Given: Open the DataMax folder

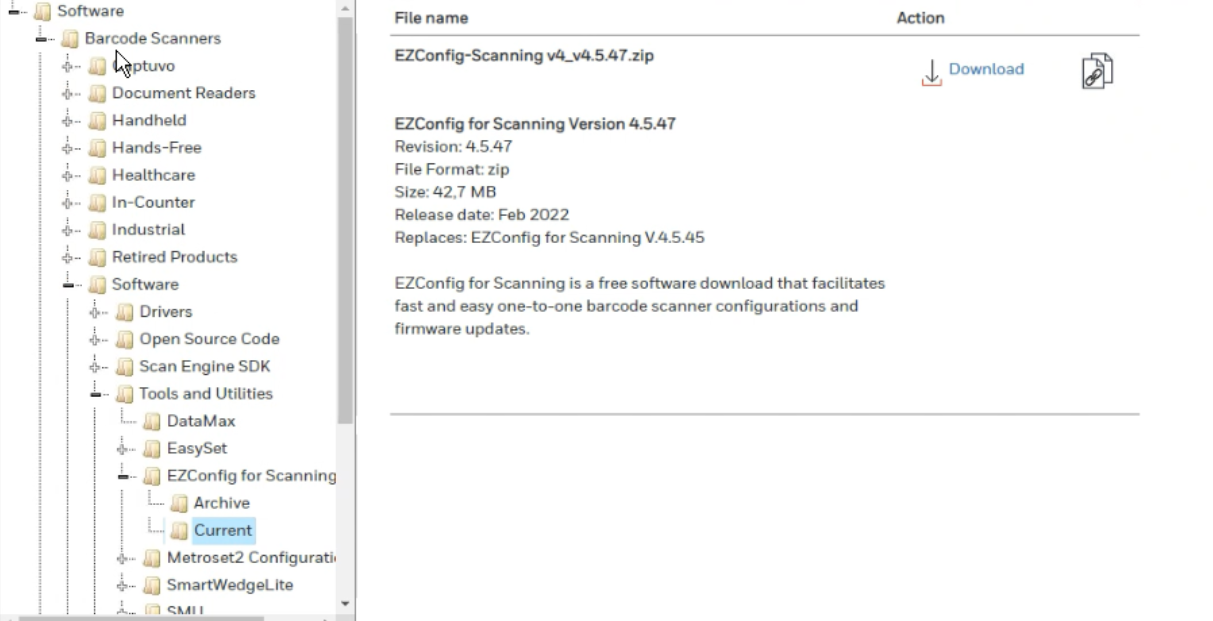Looking at the screenshot, I should 201,421.
